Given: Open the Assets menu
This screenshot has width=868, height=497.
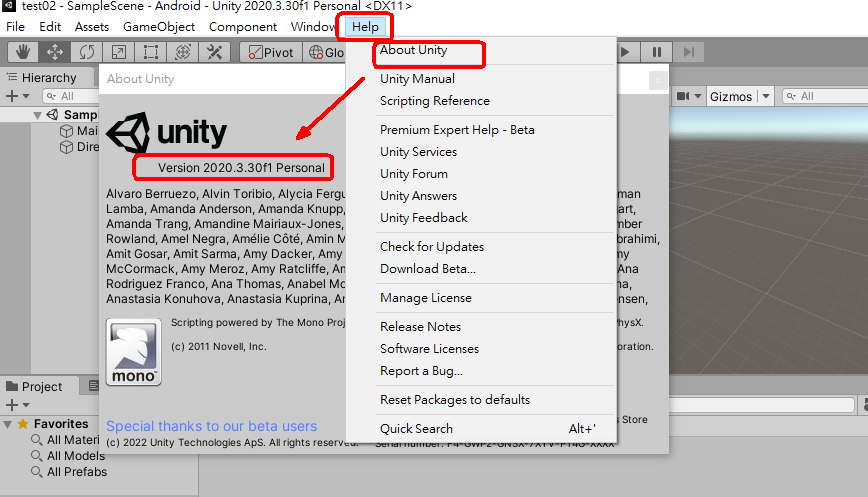Looking at the screenshot, I should (92, 27).
